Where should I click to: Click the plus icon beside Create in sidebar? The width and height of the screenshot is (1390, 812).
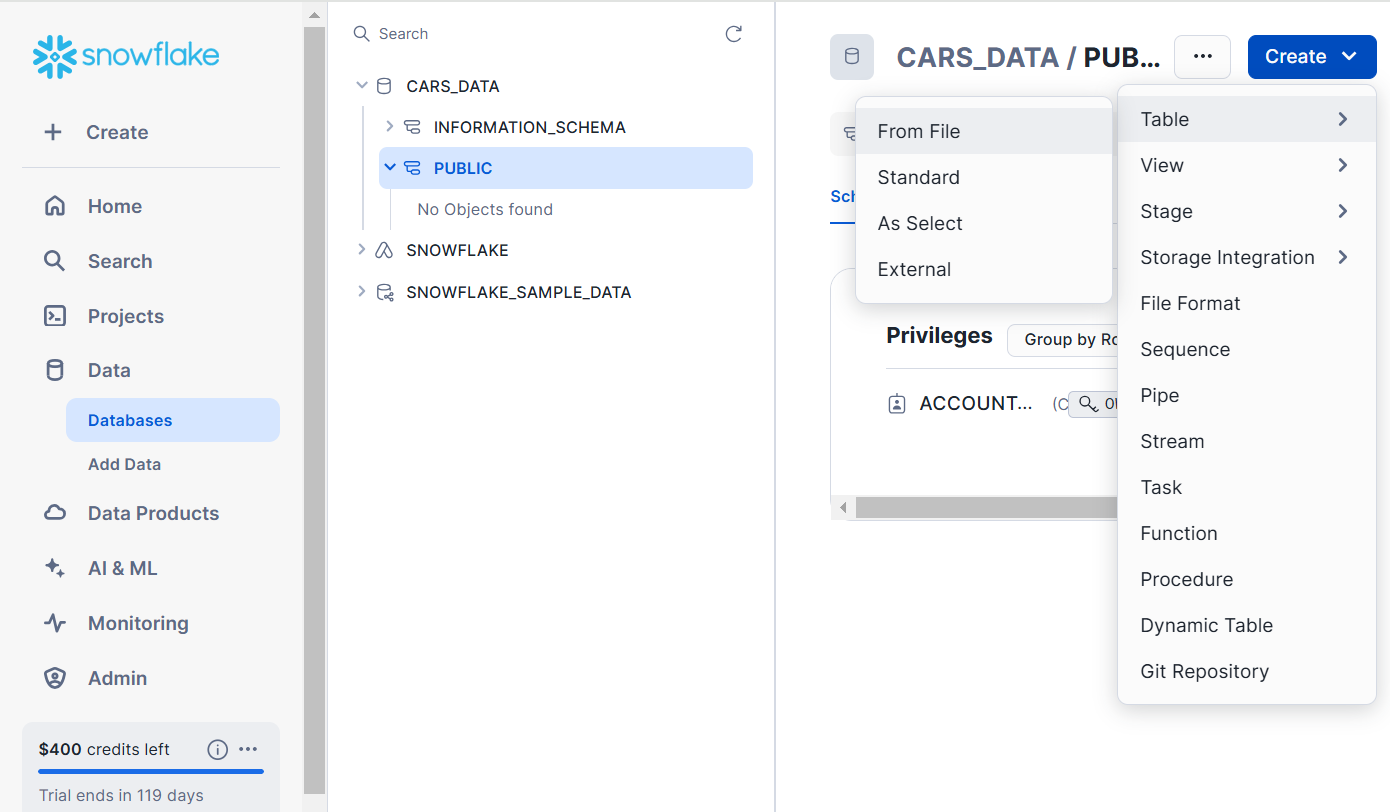pos(53,132)
